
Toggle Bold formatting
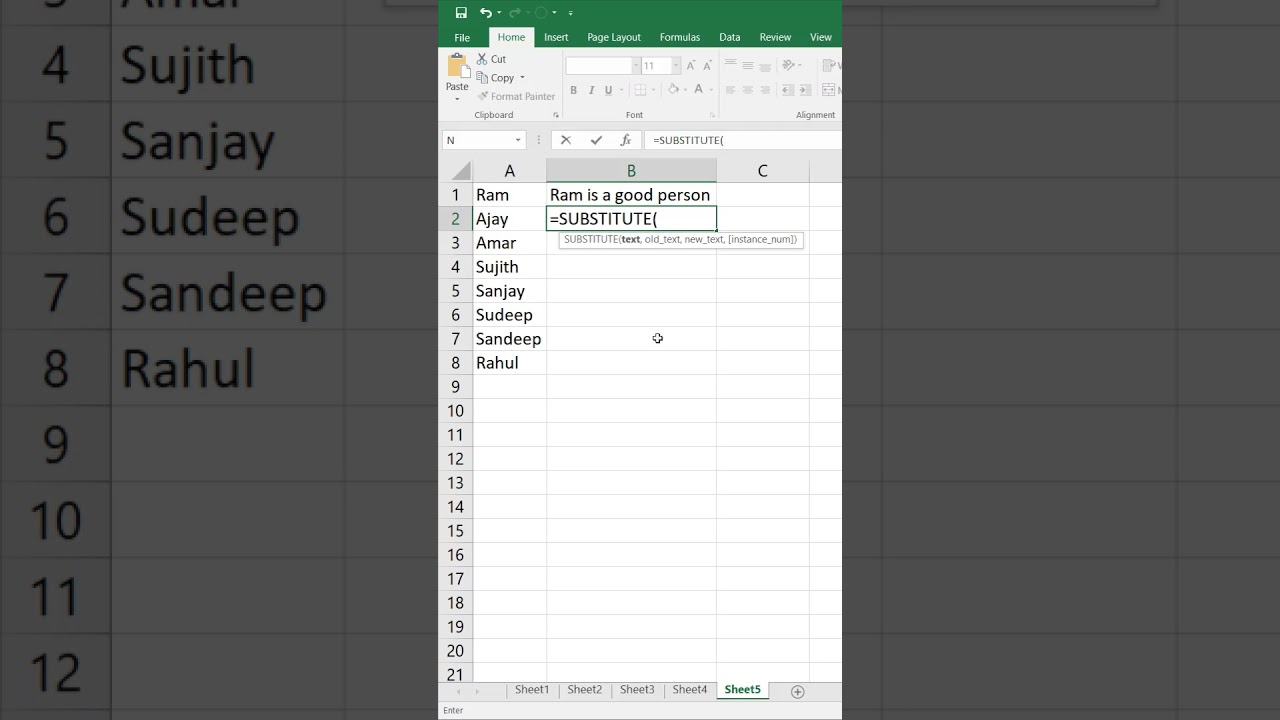[x=573, y=90]
